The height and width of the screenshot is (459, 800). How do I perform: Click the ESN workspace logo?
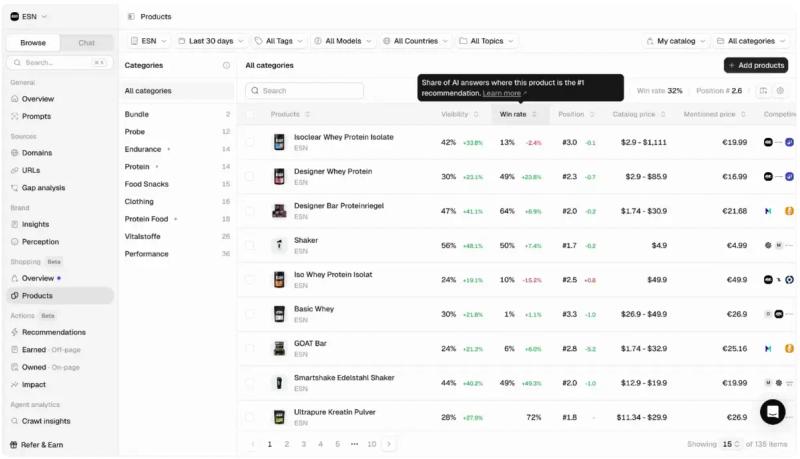[x=14, y=17]
